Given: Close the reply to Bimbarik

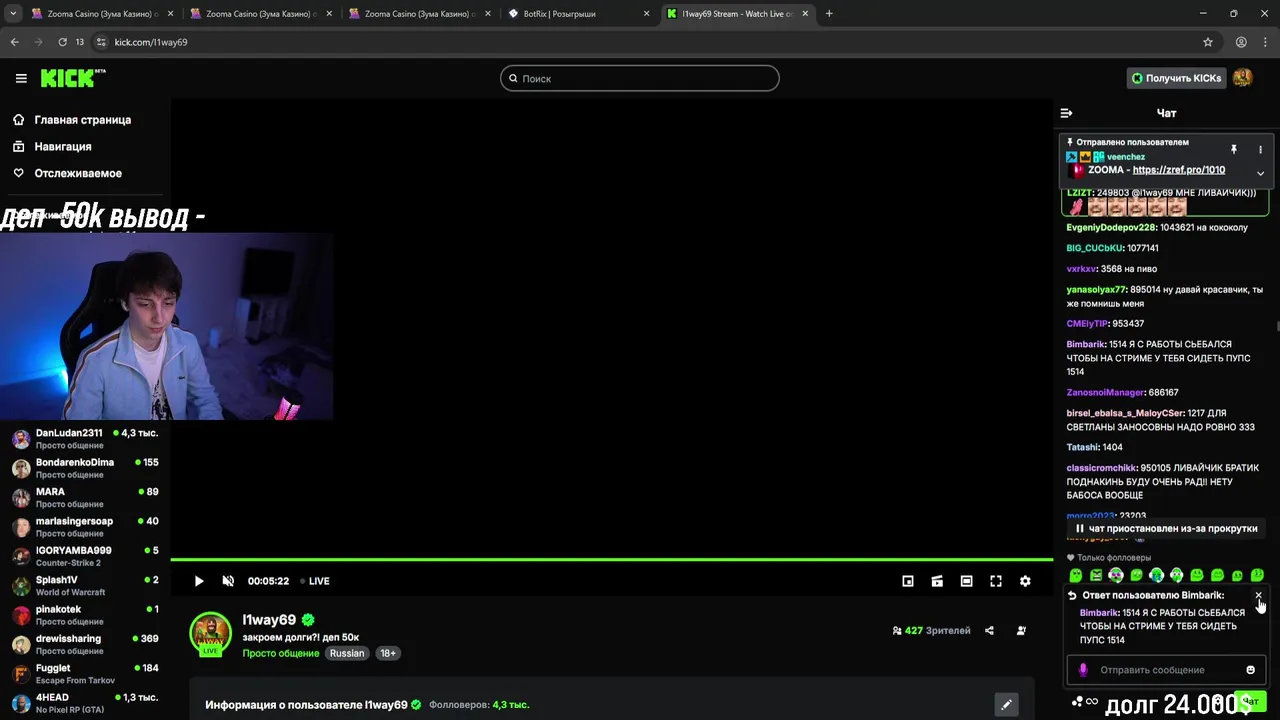Looking at the screenshot, I should pos(1258,595).
